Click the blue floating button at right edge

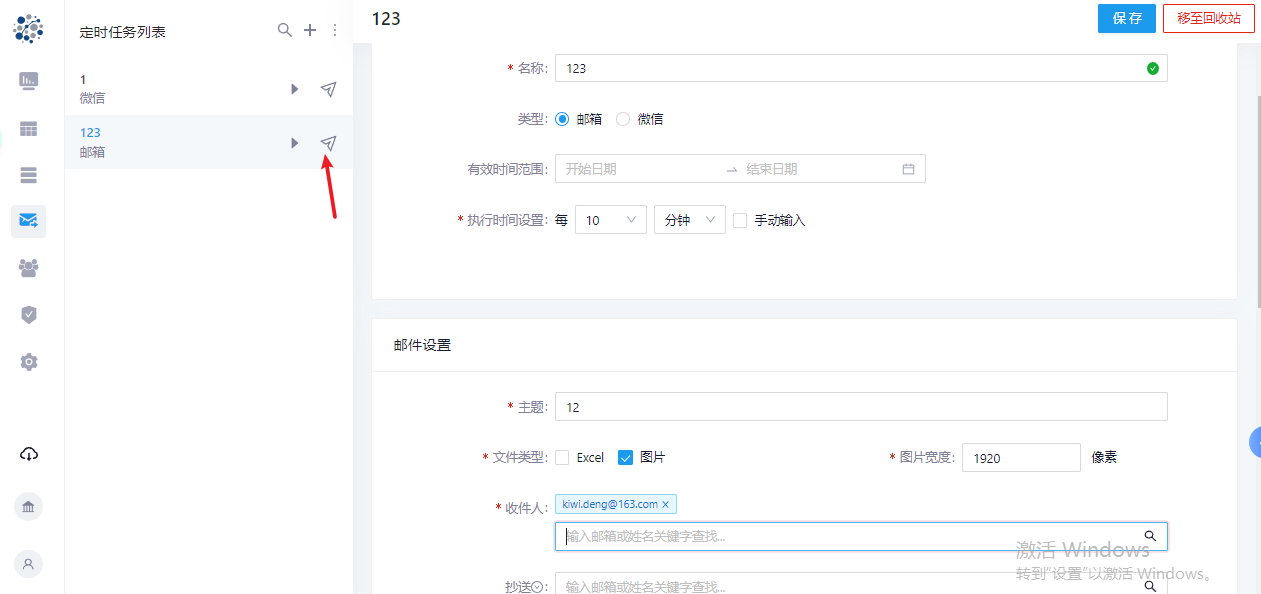click(x=1255, y=441)
